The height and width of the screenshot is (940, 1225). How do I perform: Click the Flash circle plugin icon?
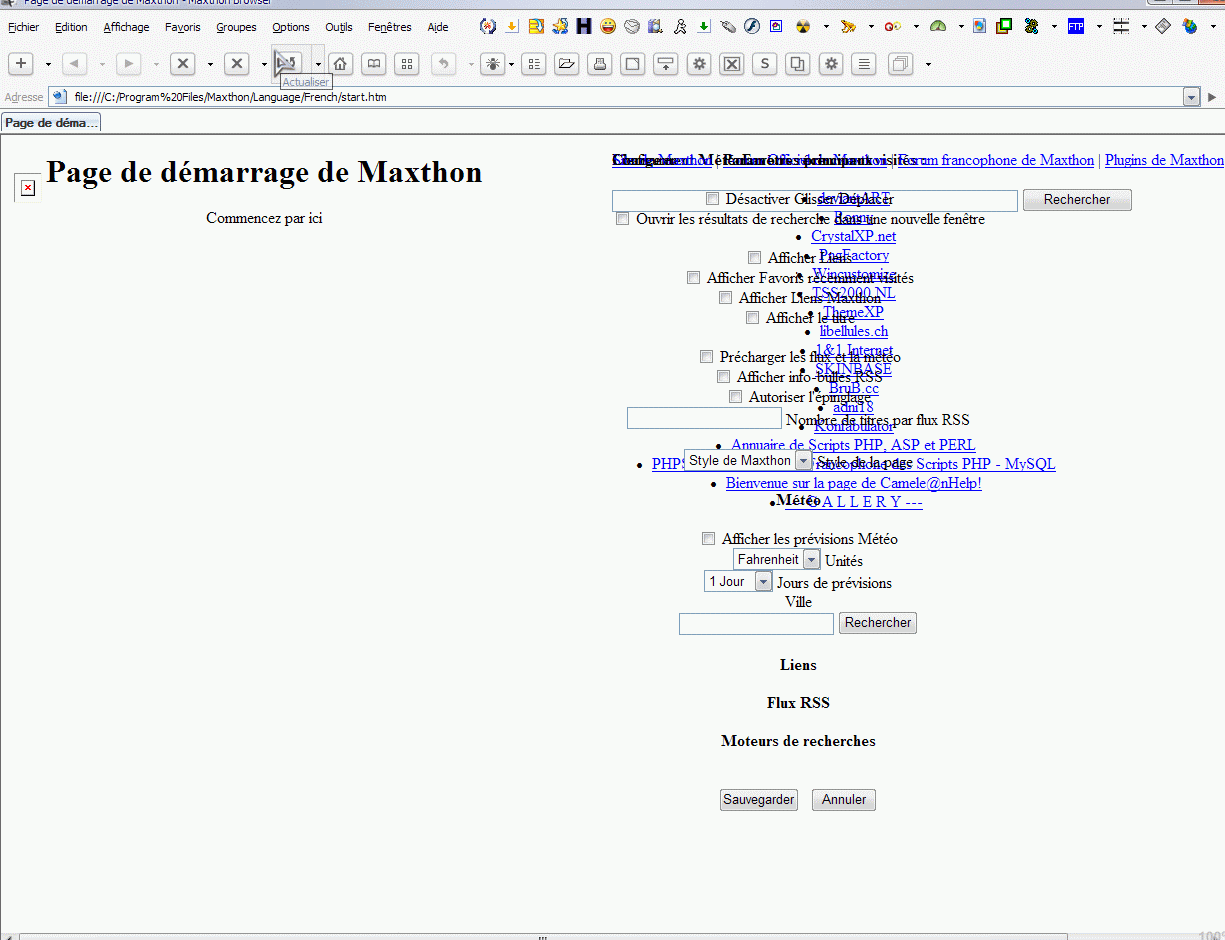(752, 27)
